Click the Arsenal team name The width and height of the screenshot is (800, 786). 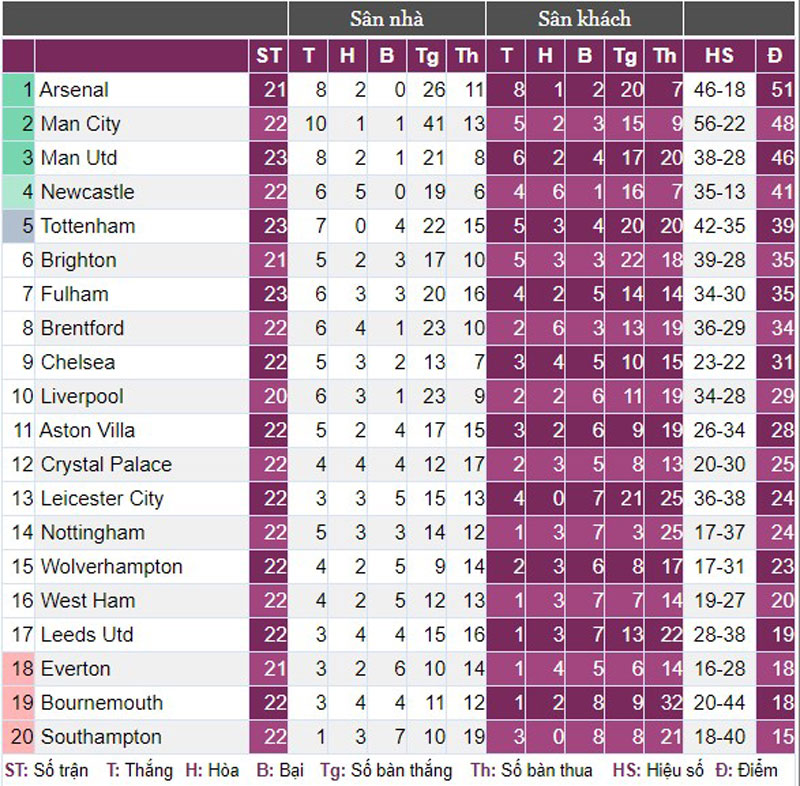(74, 90)
